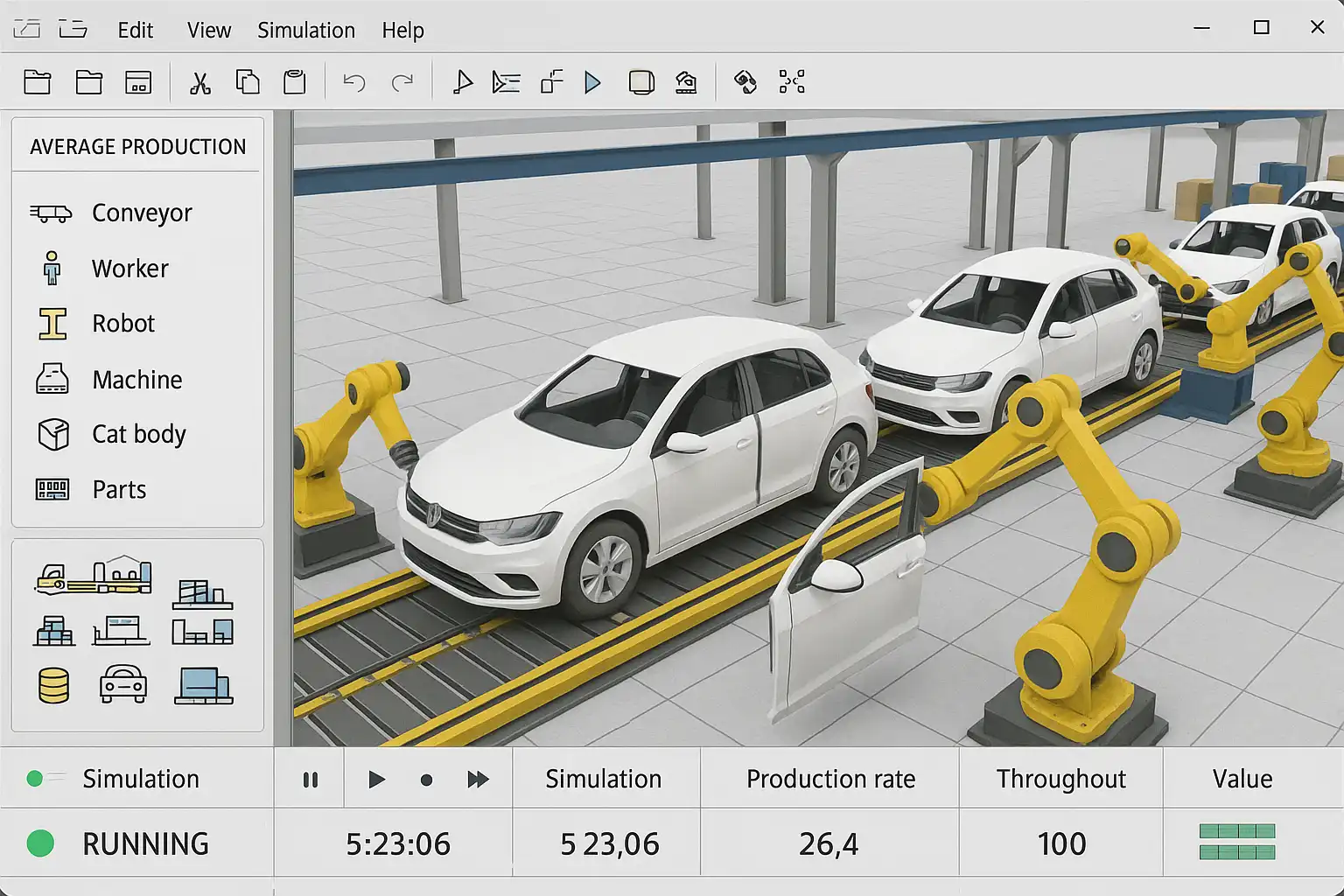Click the blue run triangle in toolbar

592,83
